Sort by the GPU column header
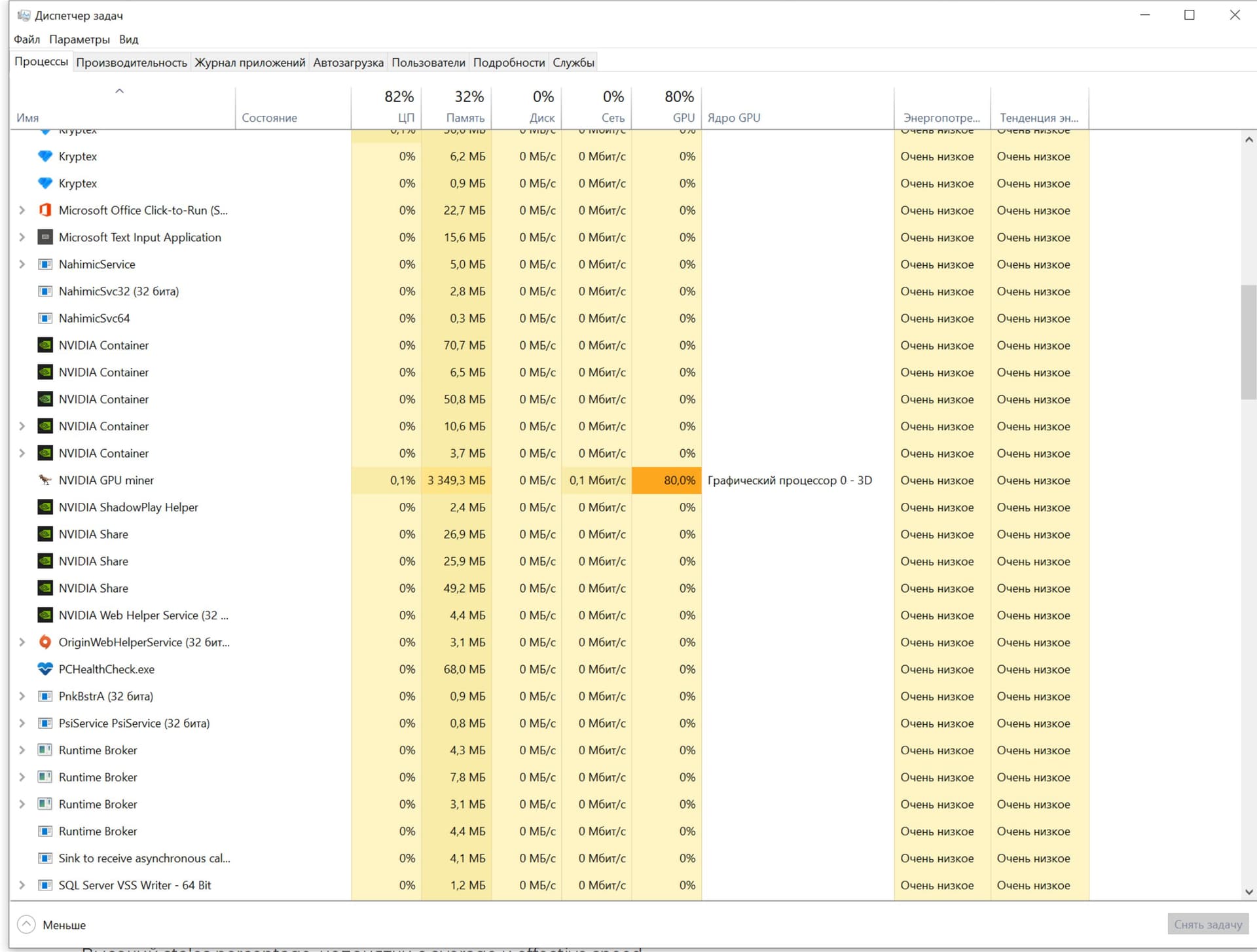Image resolution: width=1257 pixels, height=952 pixels. (x=666, y=108)
